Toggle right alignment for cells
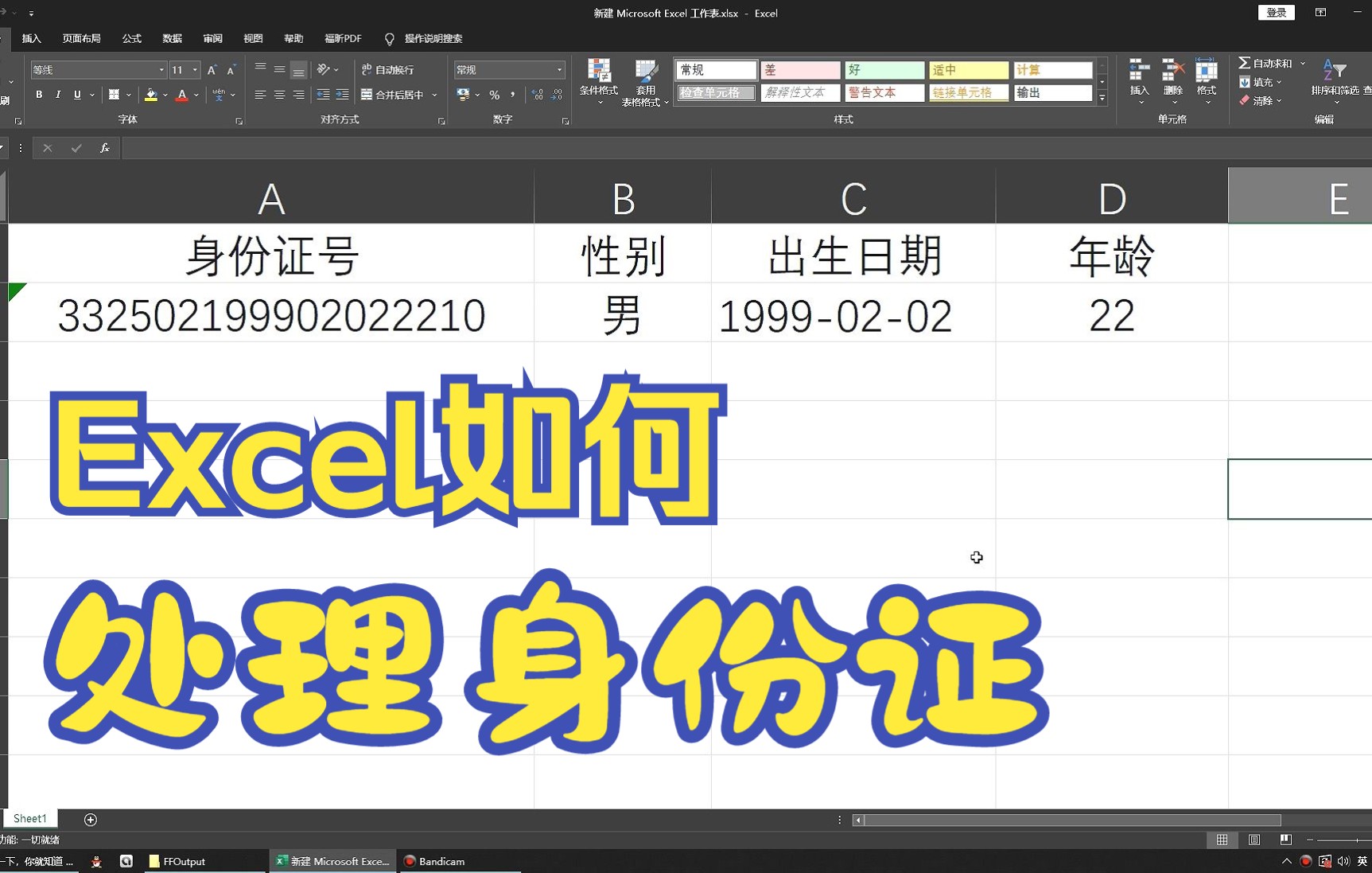1372x873 pixels. pyautogui.click(x=297, y=94)
